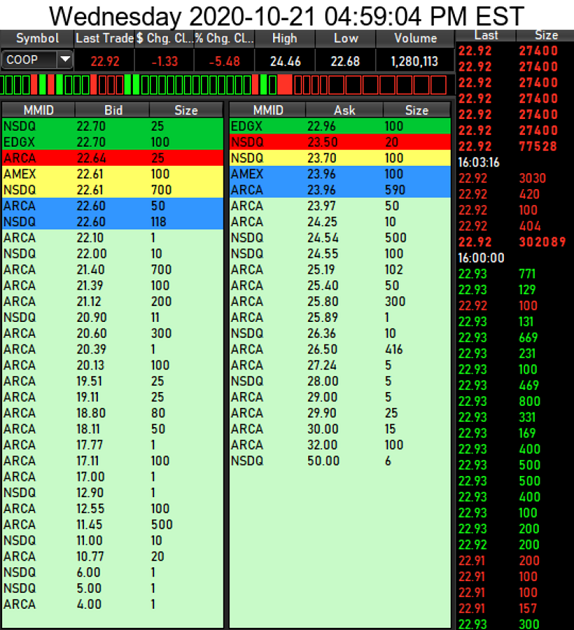Select the 22.92 print with size 302089

[515, 242]
